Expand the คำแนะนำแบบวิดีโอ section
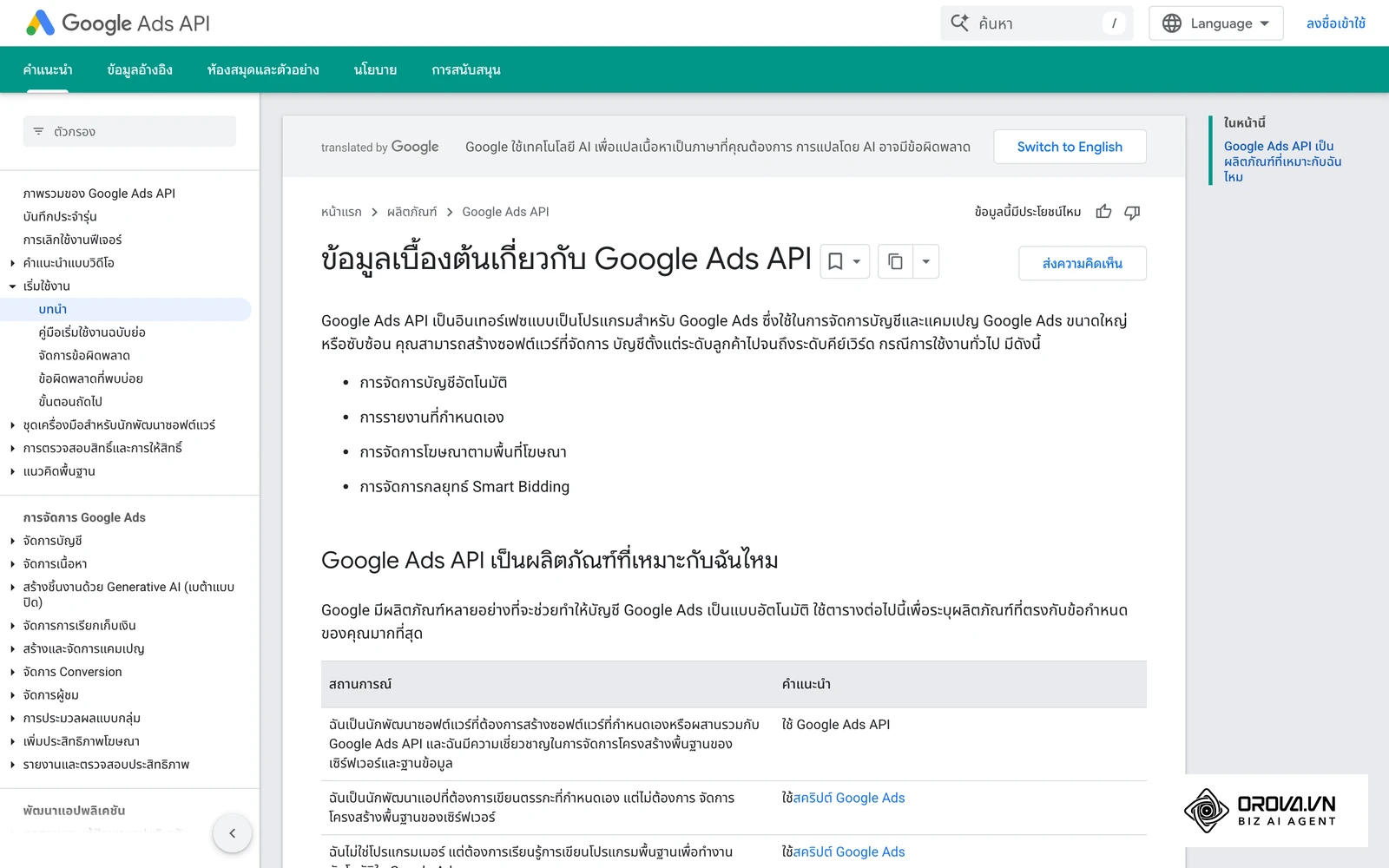 click(12, 263)
